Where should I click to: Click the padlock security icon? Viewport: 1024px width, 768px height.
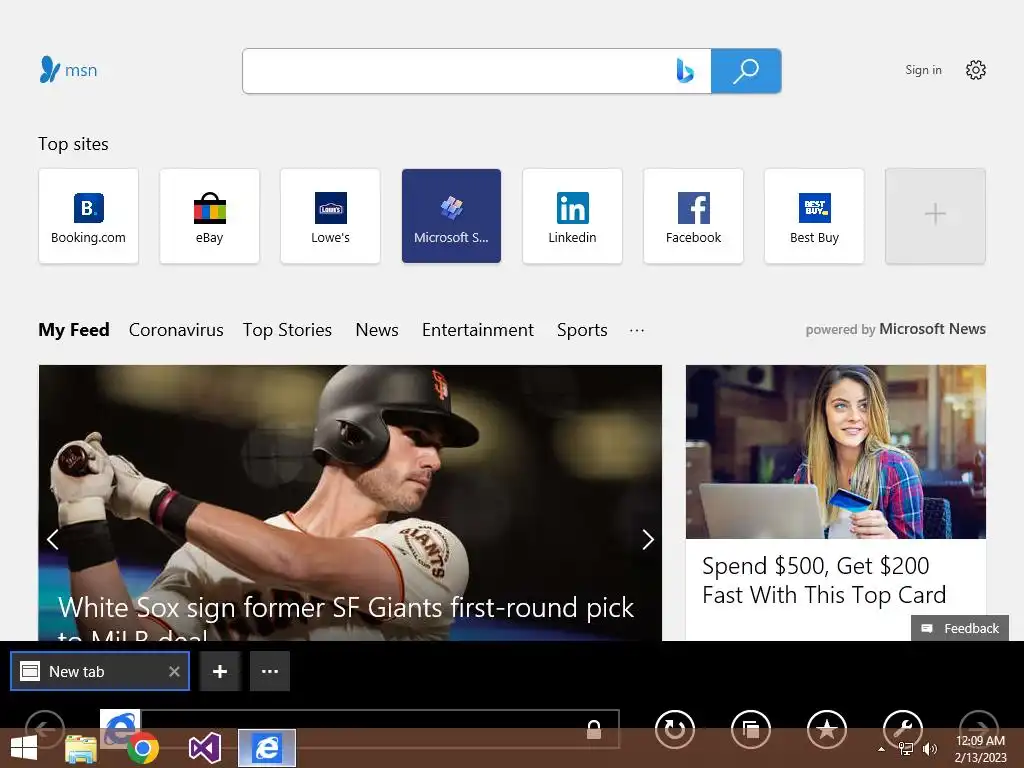point(594,729)
